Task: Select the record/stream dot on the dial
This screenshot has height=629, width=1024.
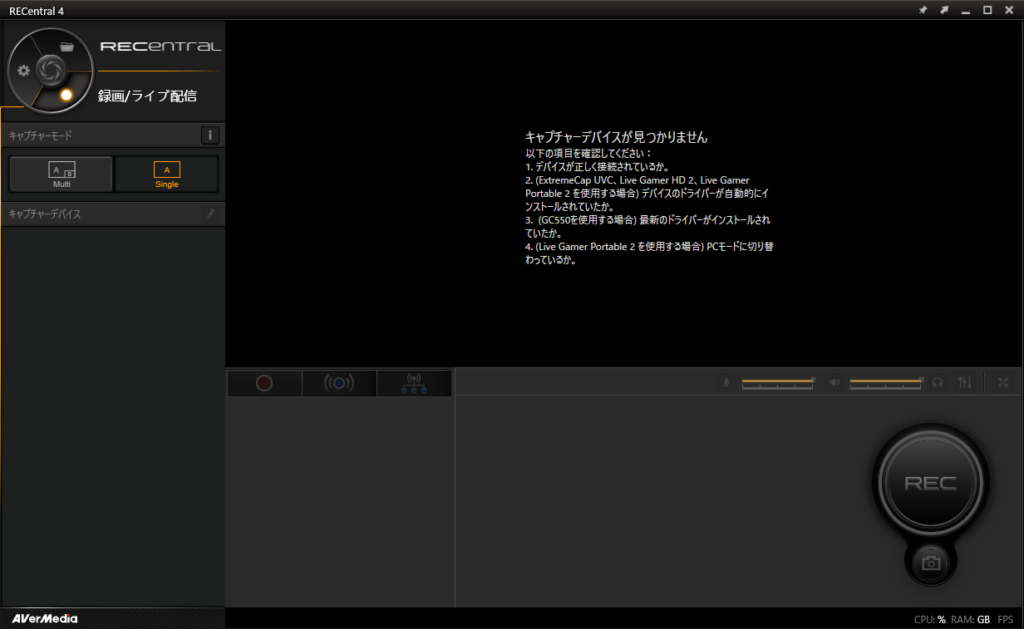Action: [66, 95]
